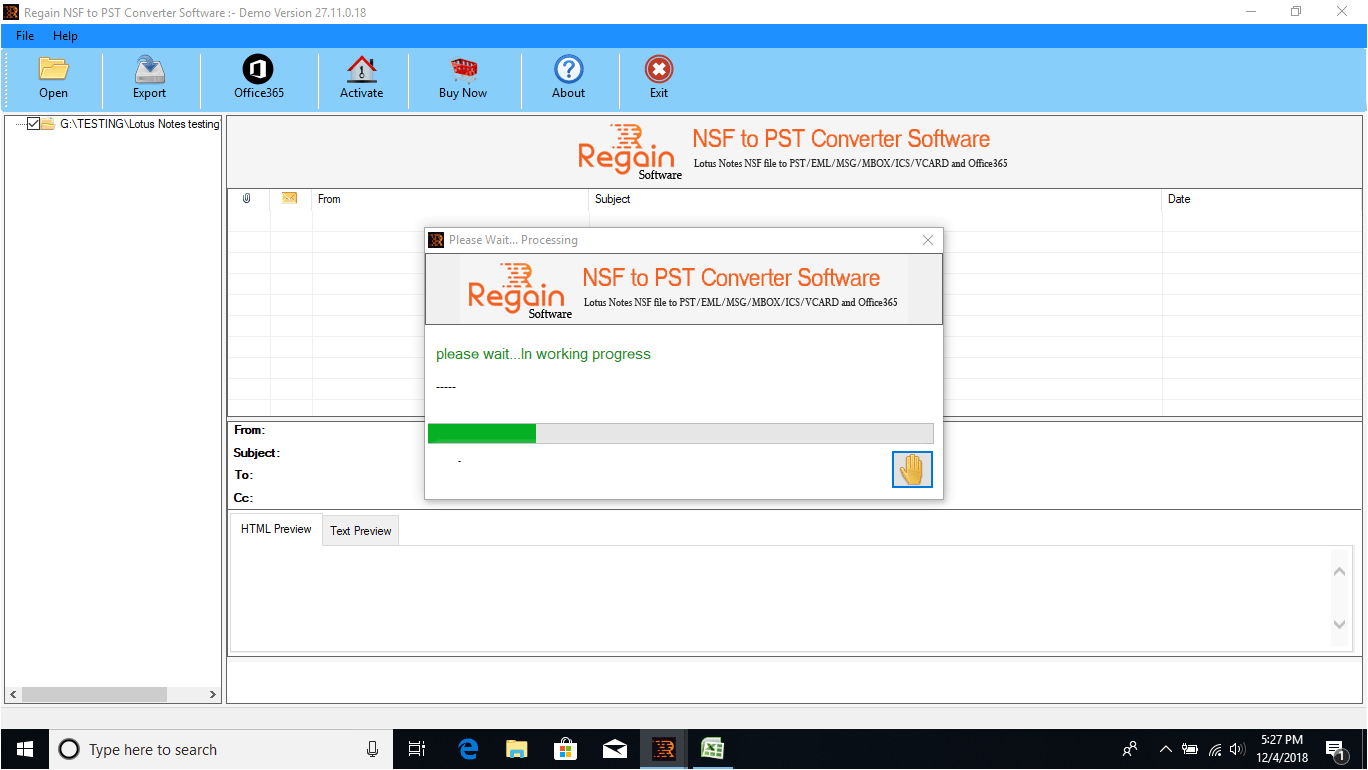Screen dimensions: 1368x770
Task: Click the preview pane scroll up arrow
Action: 1340,572
